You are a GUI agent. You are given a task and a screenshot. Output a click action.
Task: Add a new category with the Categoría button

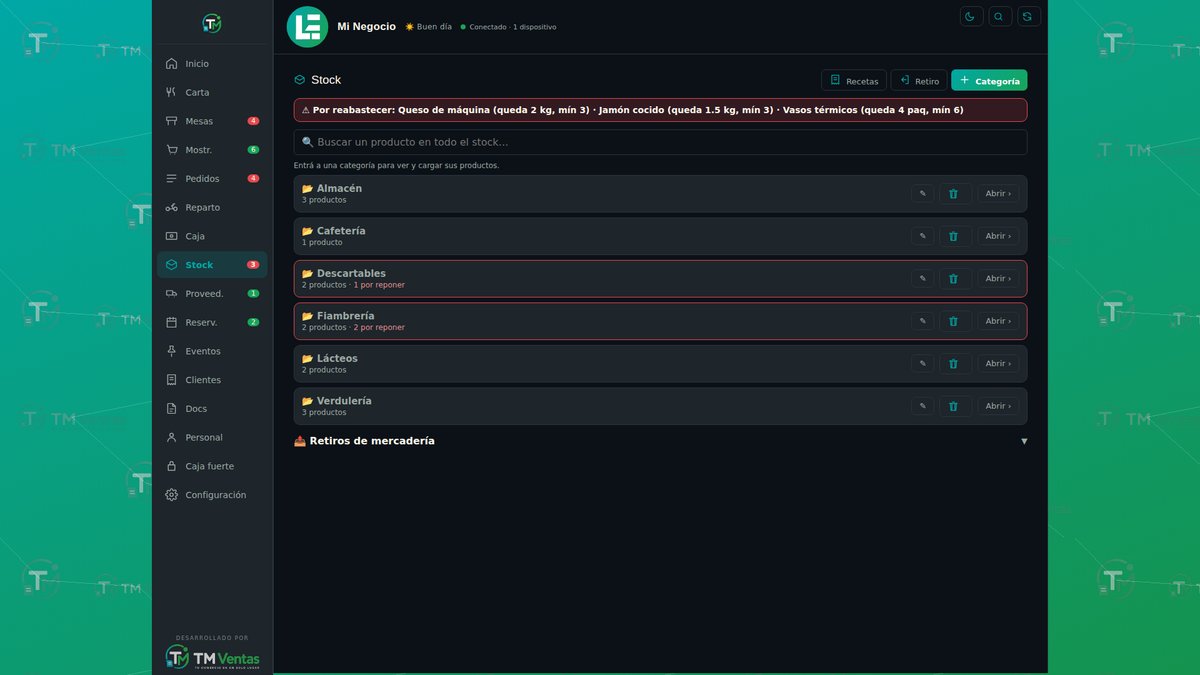(989, 81)
